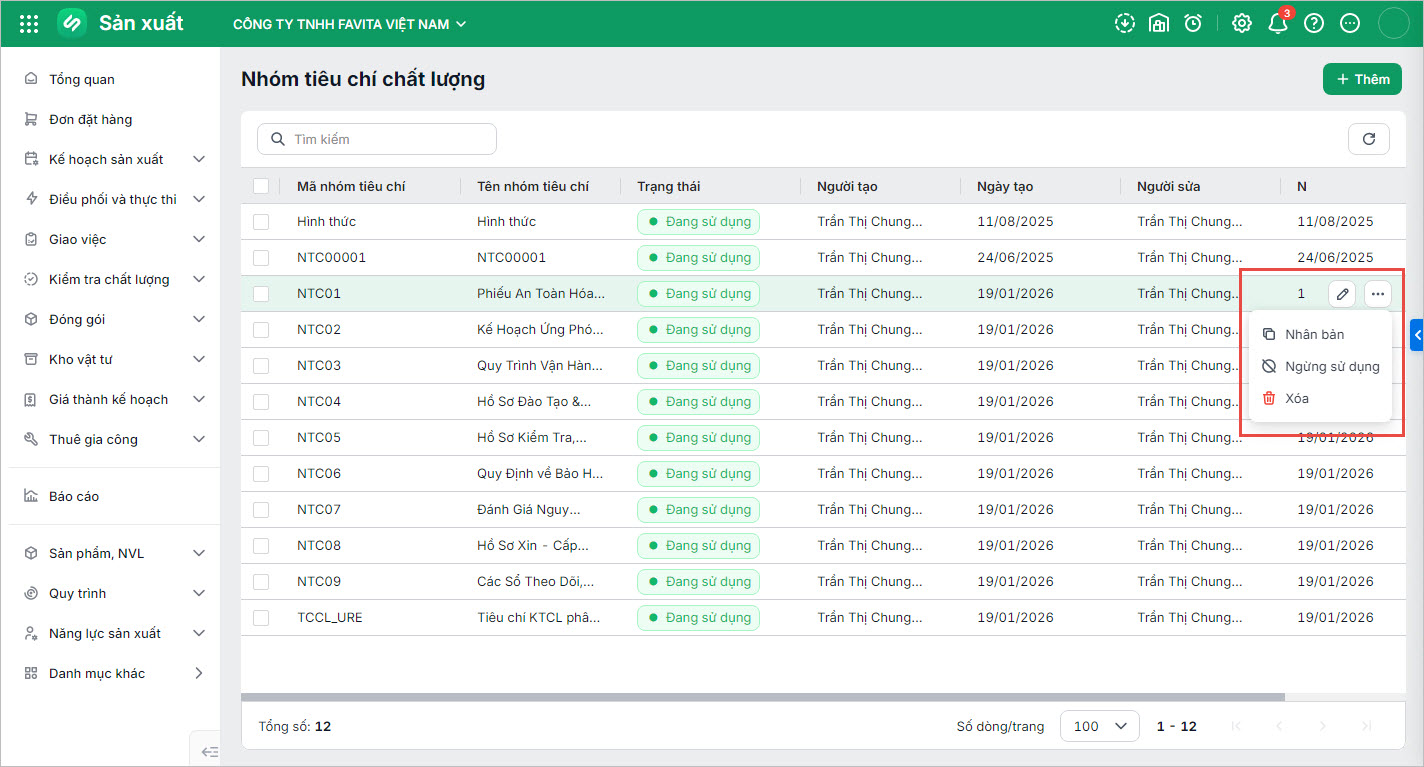Viewport: 1424px width, 767px height.
Task: Click the NTC06 code cell
Action: (319, 474)
